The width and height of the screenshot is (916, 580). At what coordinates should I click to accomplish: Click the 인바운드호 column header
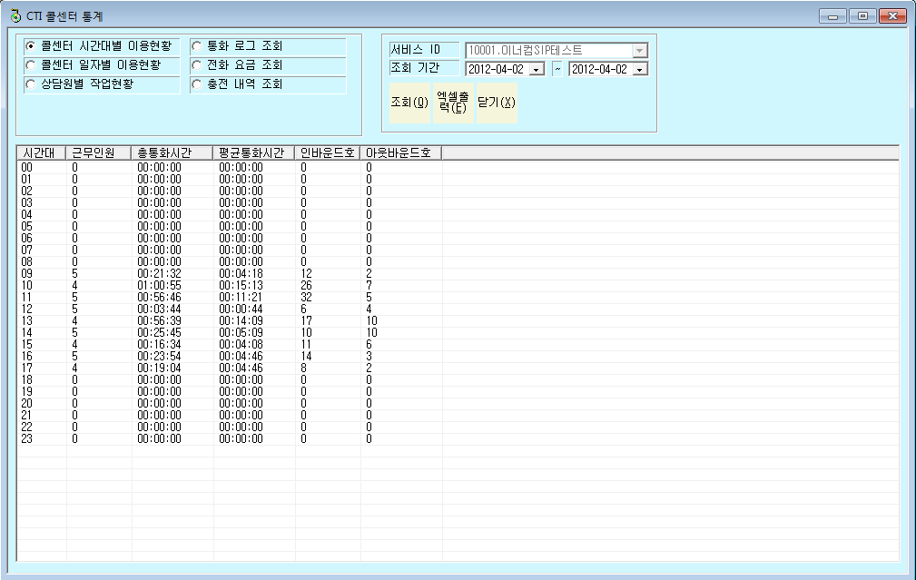(328, 153)
